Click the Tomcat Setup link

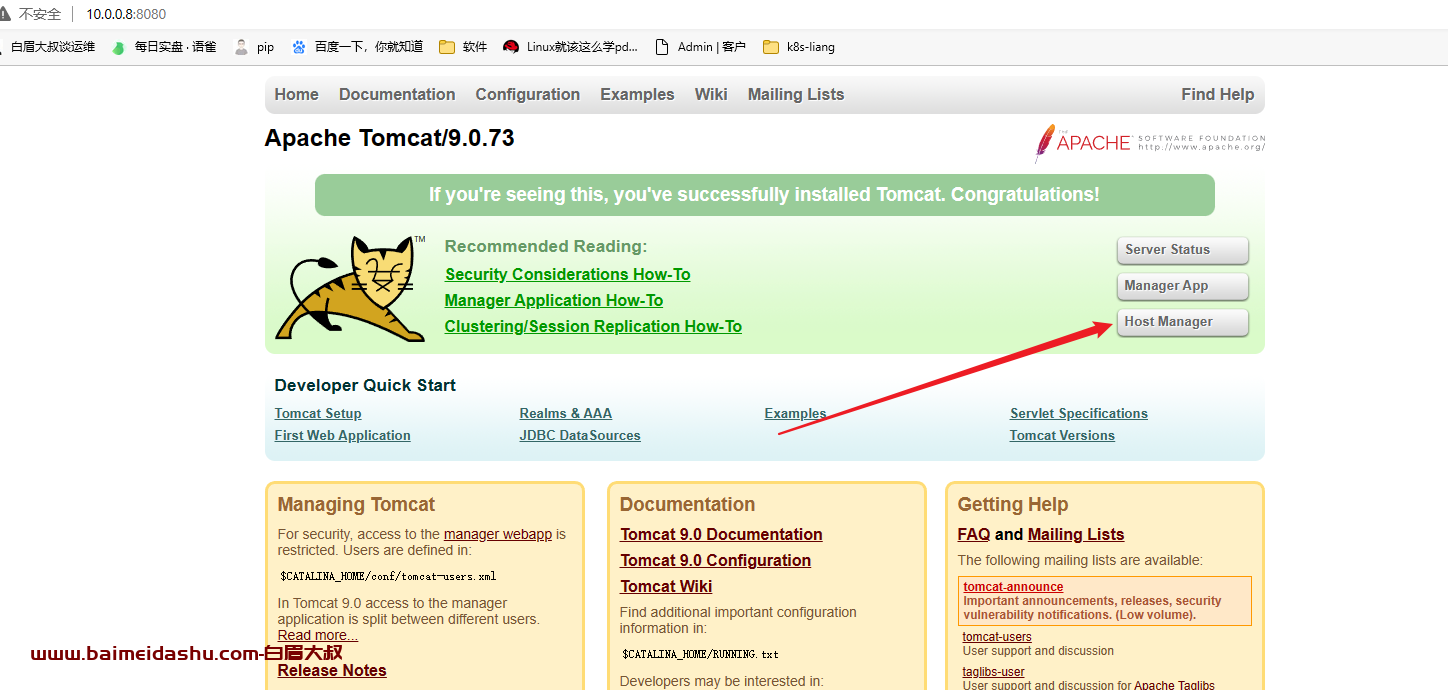(x=318, y=414)
